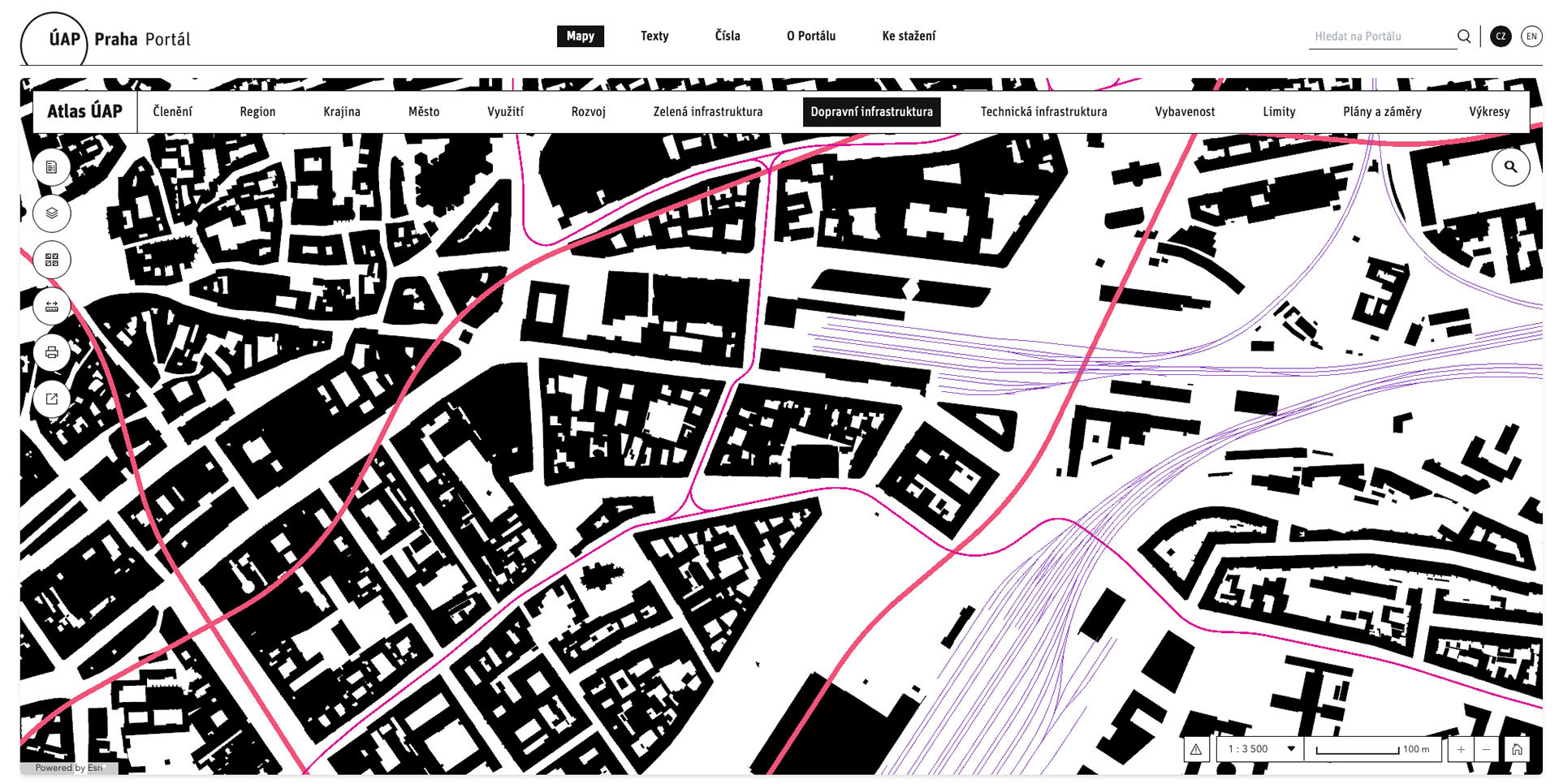Click the print map icon
The width and height of the screenshot is (1559, 784).
point(52,352)
